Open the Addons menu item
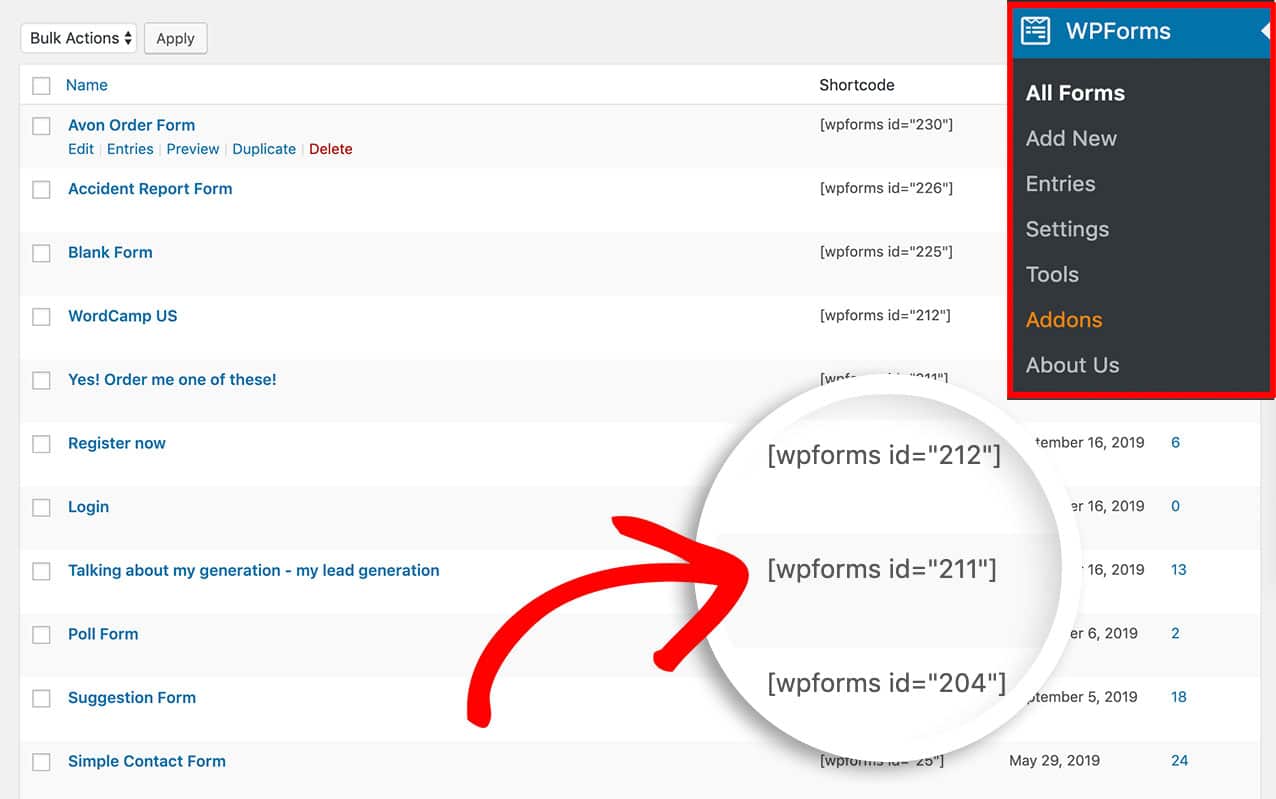This screenshot has height=799, width=1276. pyautogui.click(x=1064, y=320)
